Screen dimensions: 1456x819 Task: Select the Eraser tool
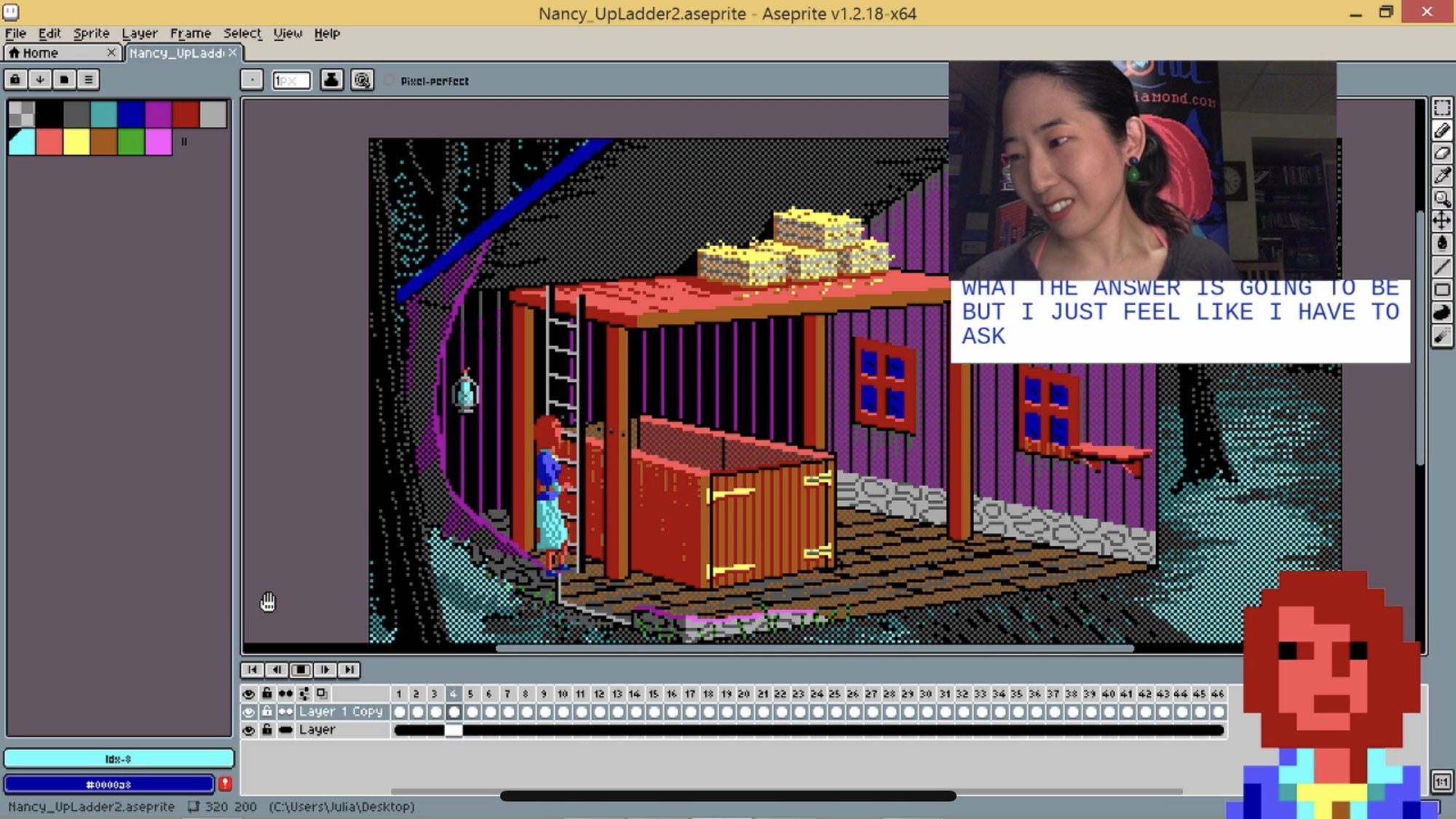tap(1441, 154)
